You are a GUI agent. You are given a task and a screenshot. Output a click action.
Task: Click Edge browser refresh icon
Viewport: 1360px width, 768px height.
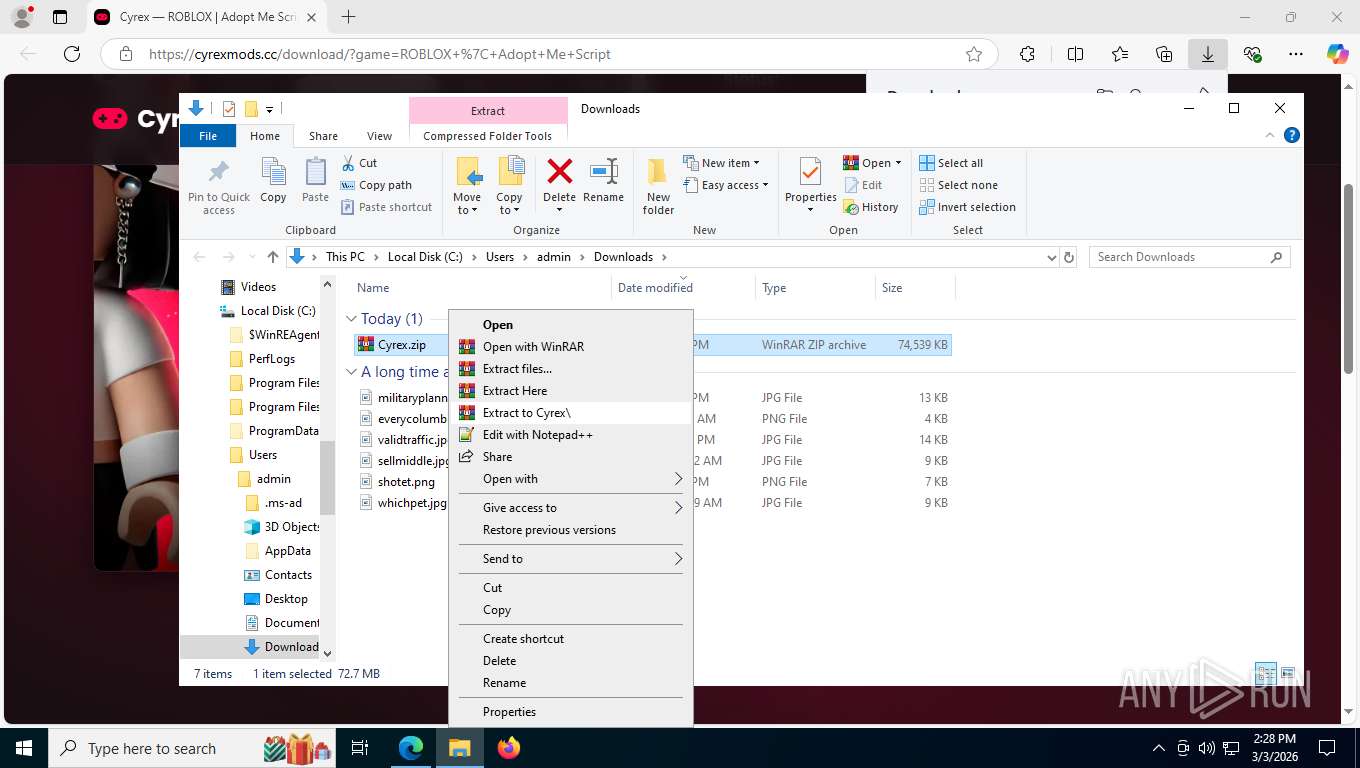pyautogui.click(x=72, y=54)
